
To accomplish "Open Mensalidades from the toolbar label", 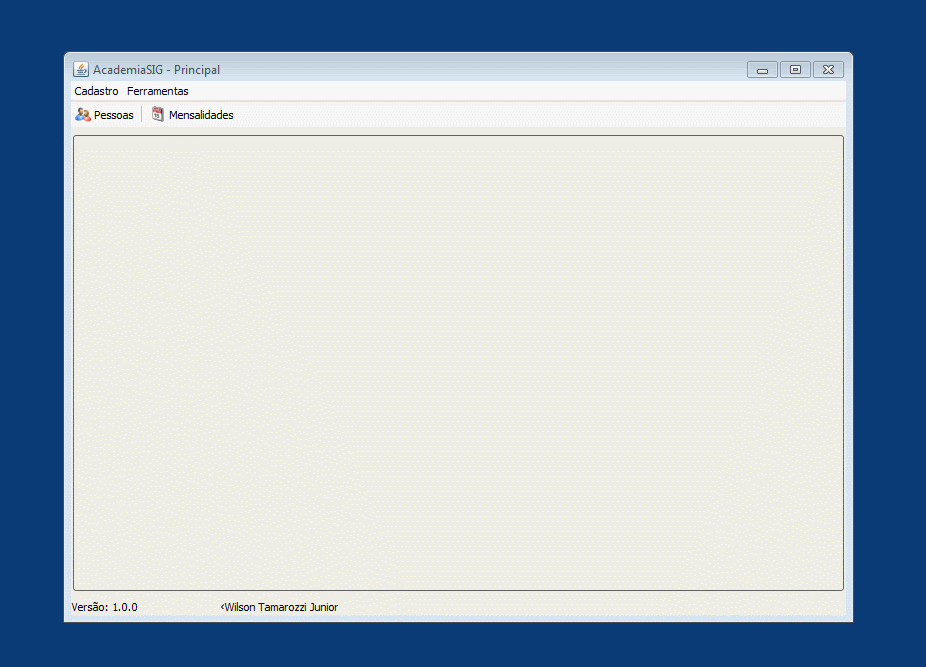I will coord(201,115).
